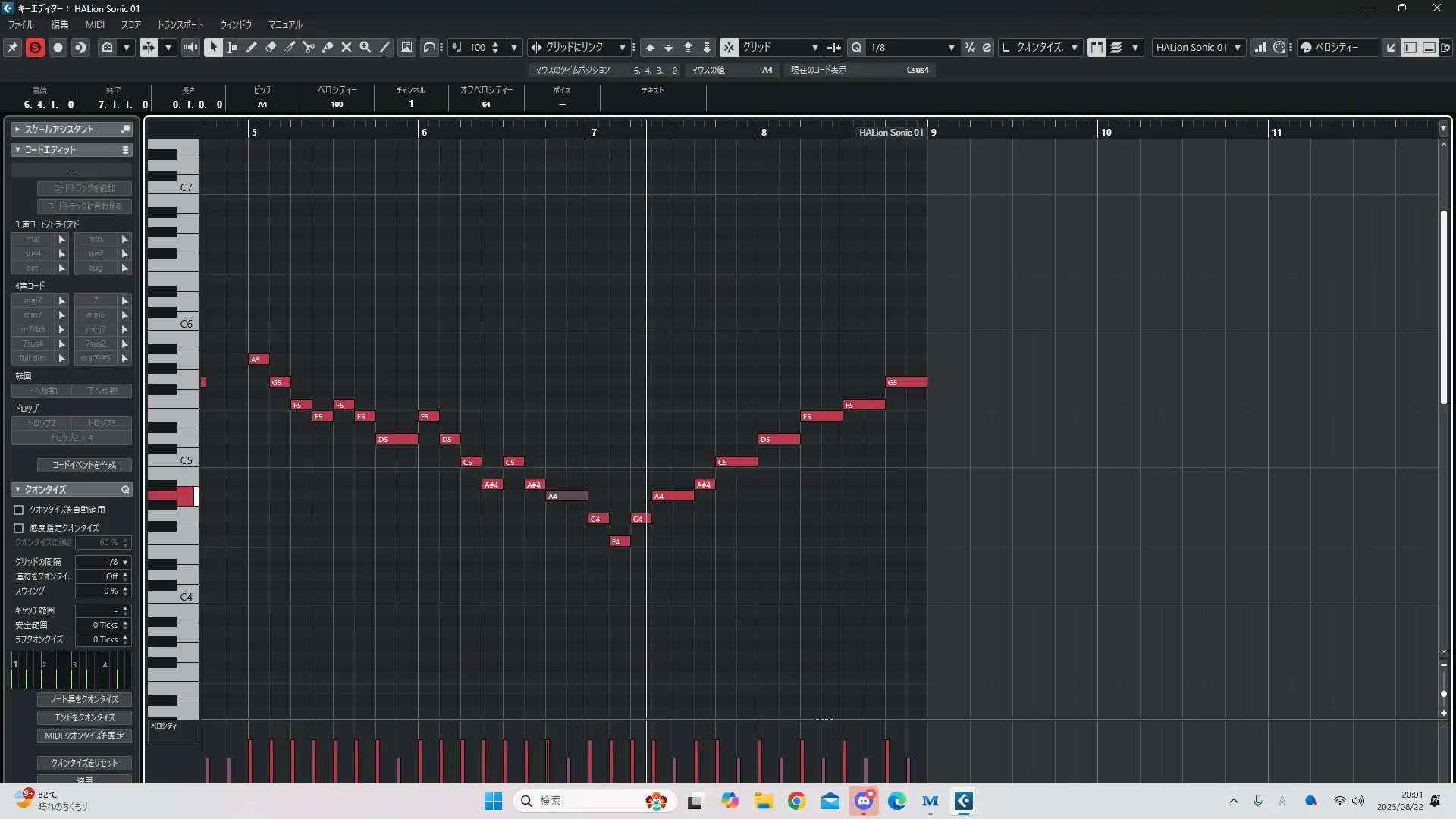
Task: Select the Draw pencil tool
Action: click(x=251, y=47)
